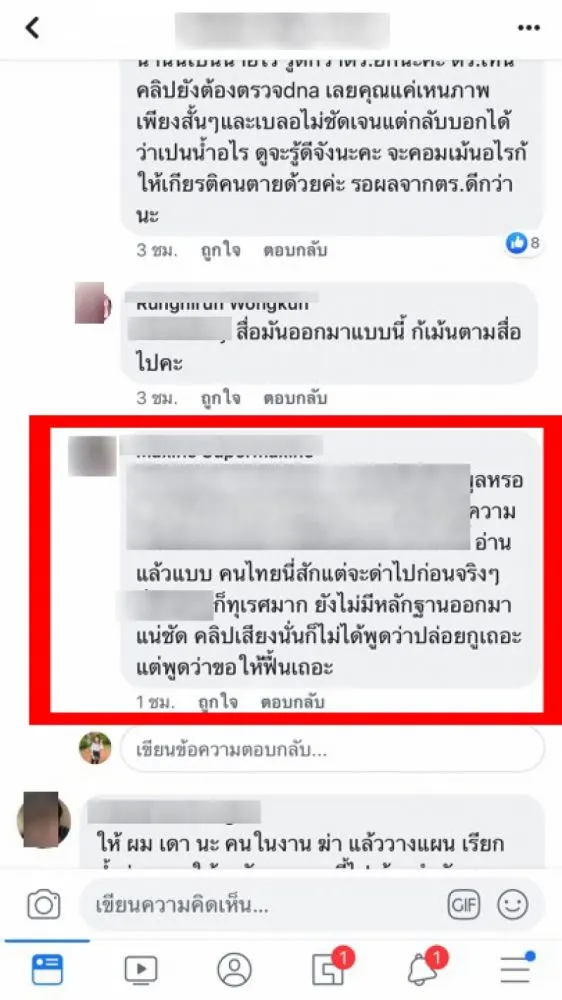Open the hamburger menu tab
The width and height of the screenshot is (562, 1000).
517,969
